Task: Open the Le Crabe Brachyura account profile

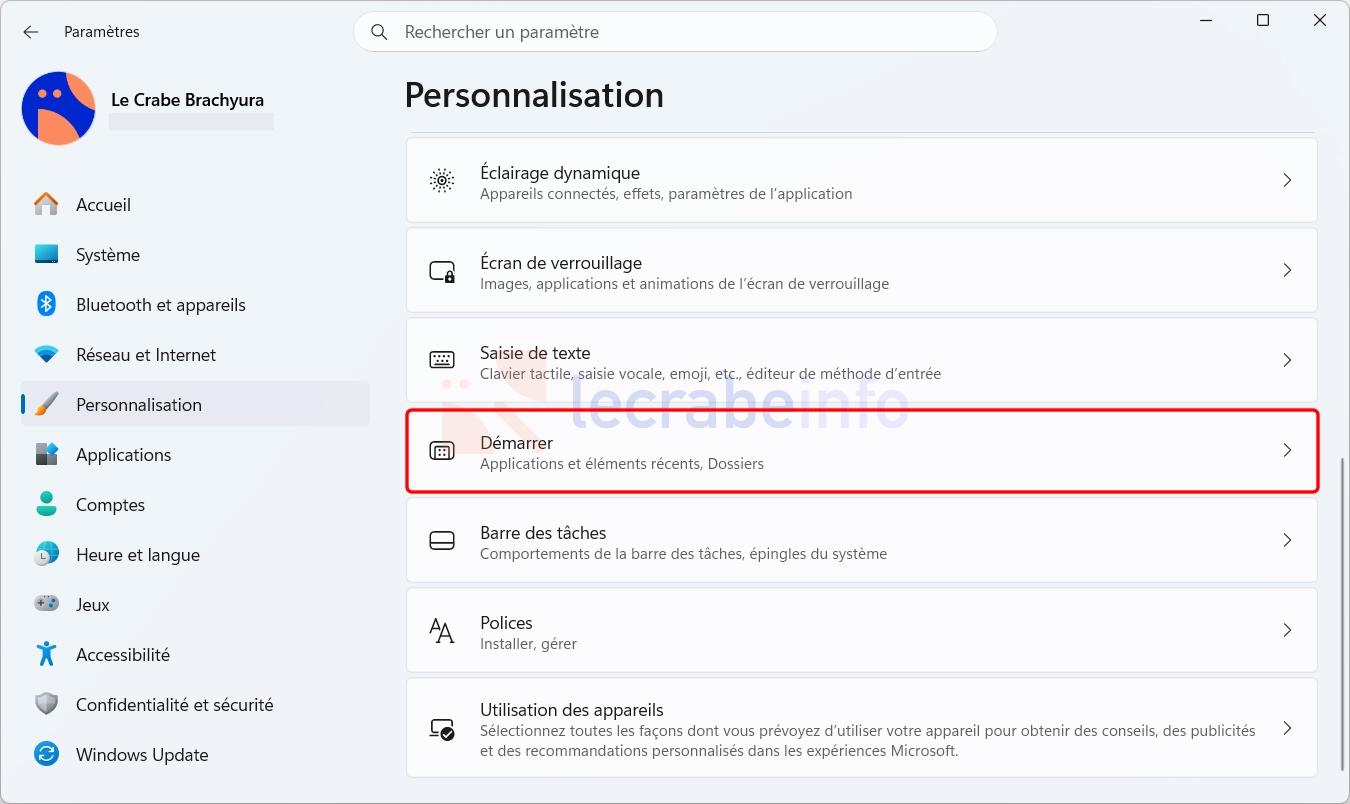Action: [148, 108]
